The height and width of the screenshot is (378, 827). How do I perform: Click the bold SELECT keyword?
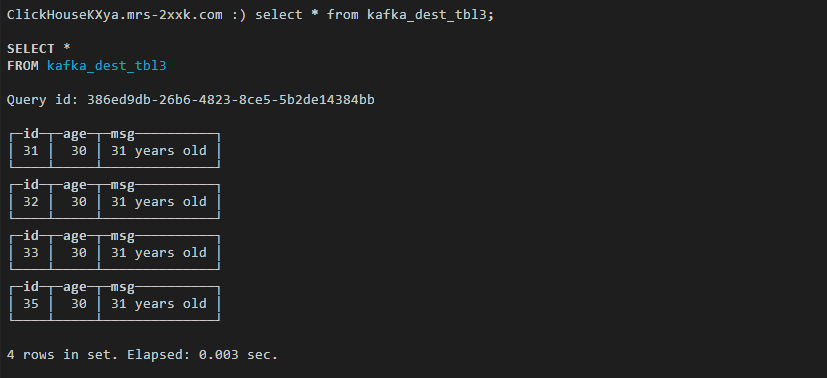click(x=31, y=49)
